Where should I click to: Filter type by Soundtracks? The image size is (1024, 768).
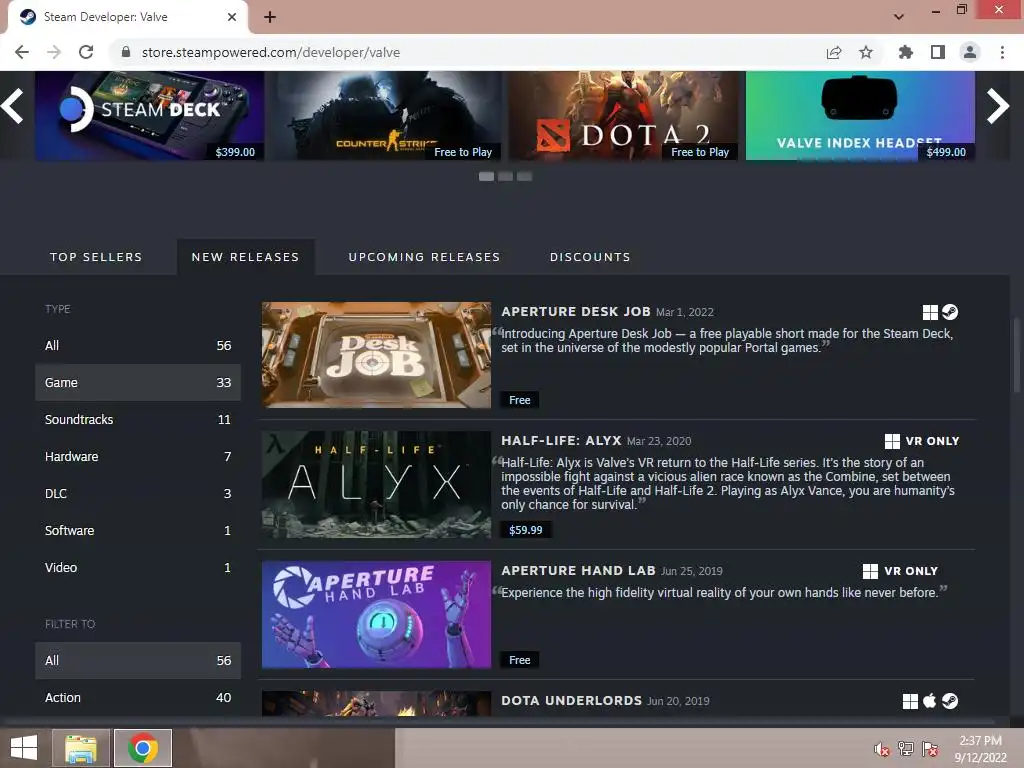coord(138,419)
